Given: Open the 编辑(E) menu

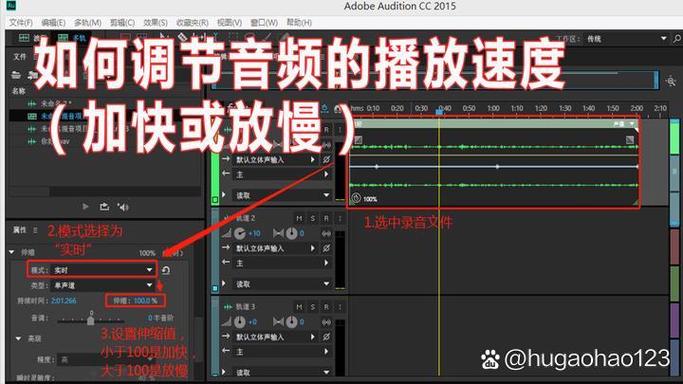Looking at the screenshot, I should click(53, 22).
